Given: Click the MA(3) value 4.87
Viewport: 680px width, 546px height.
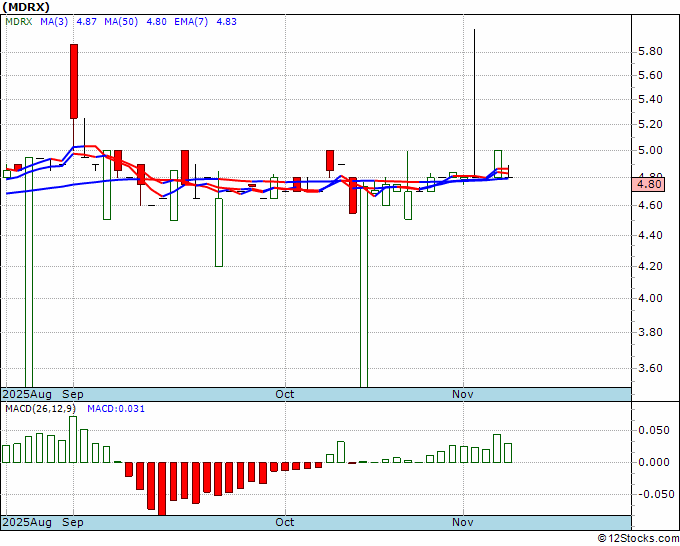Looking at the screenshot, I should 87,22.
